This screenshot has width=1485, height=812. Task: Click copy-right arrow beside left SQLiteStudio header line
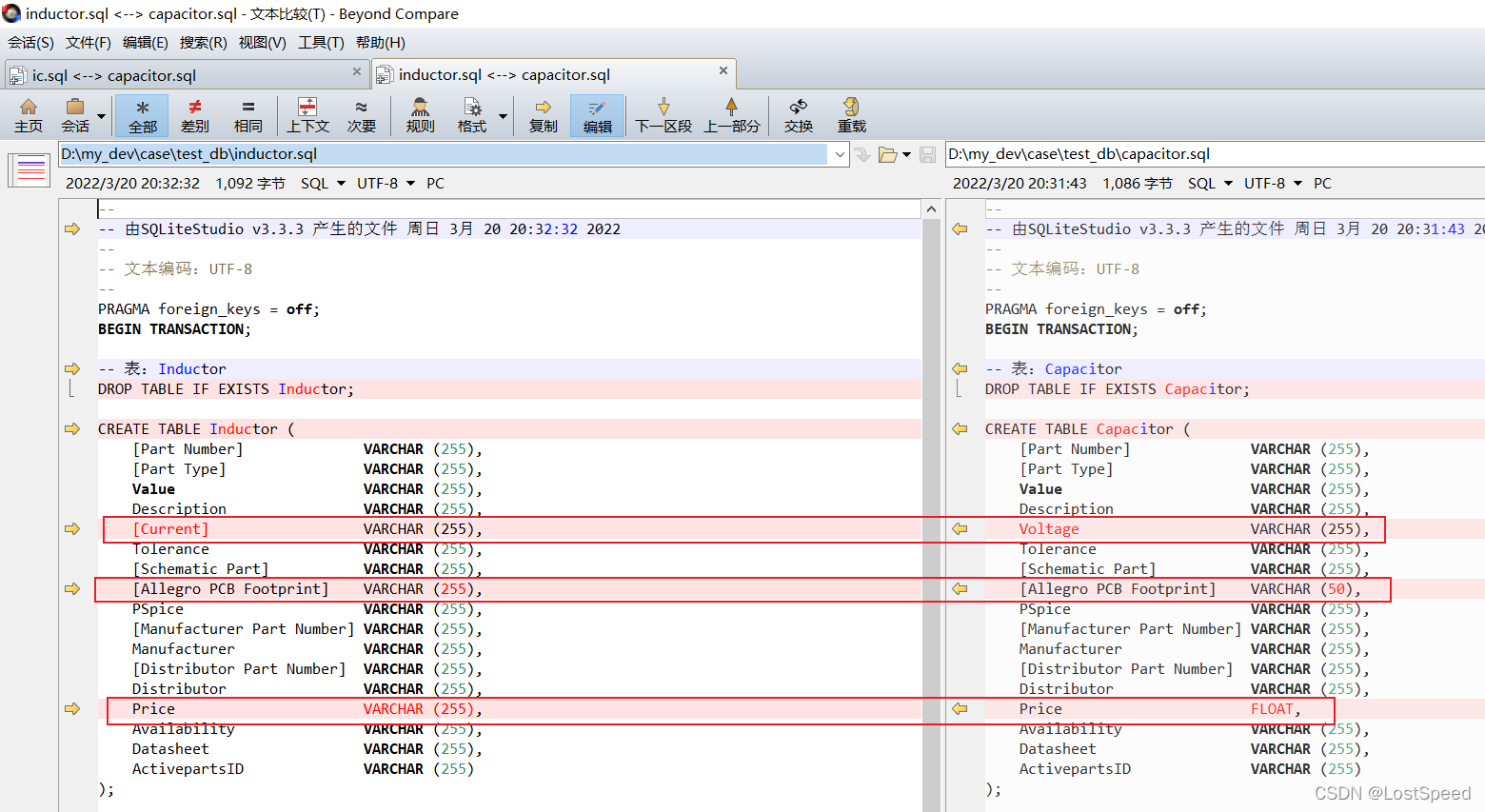pyautogui.click(x=72, y=228)
